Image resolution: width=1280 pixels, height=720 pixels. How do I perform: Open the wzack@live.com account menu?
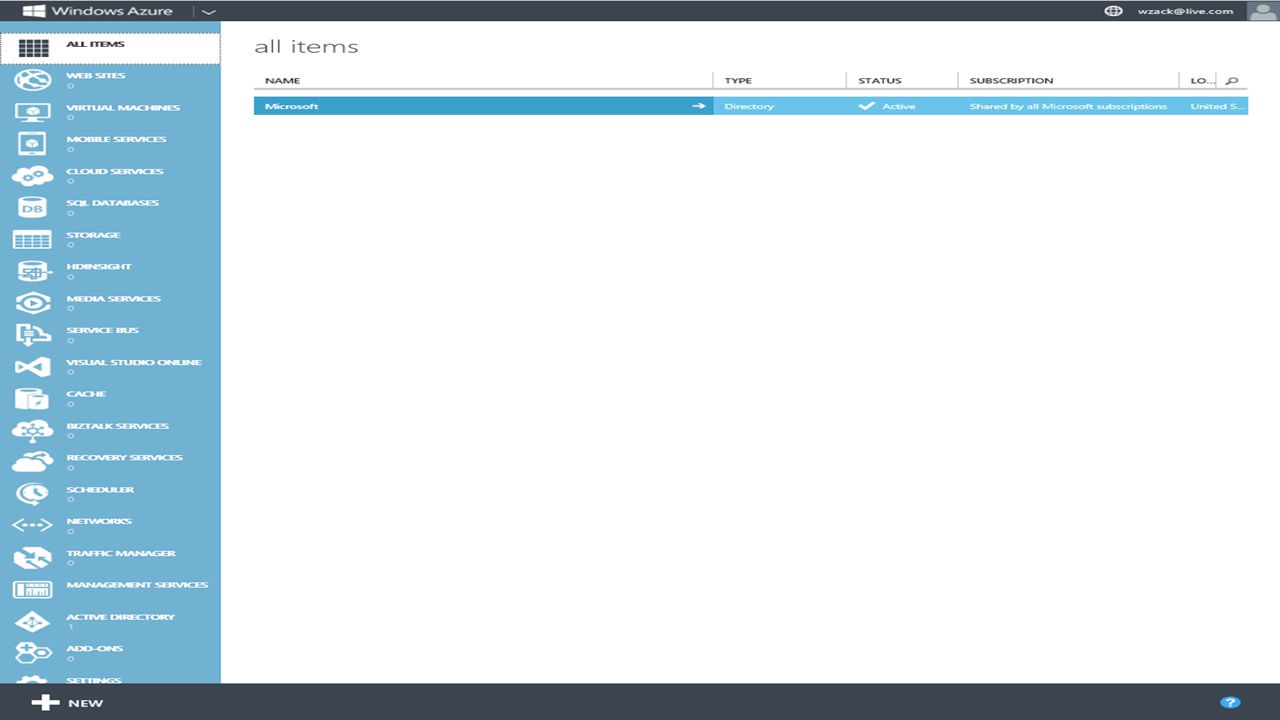click(1185, 11)
